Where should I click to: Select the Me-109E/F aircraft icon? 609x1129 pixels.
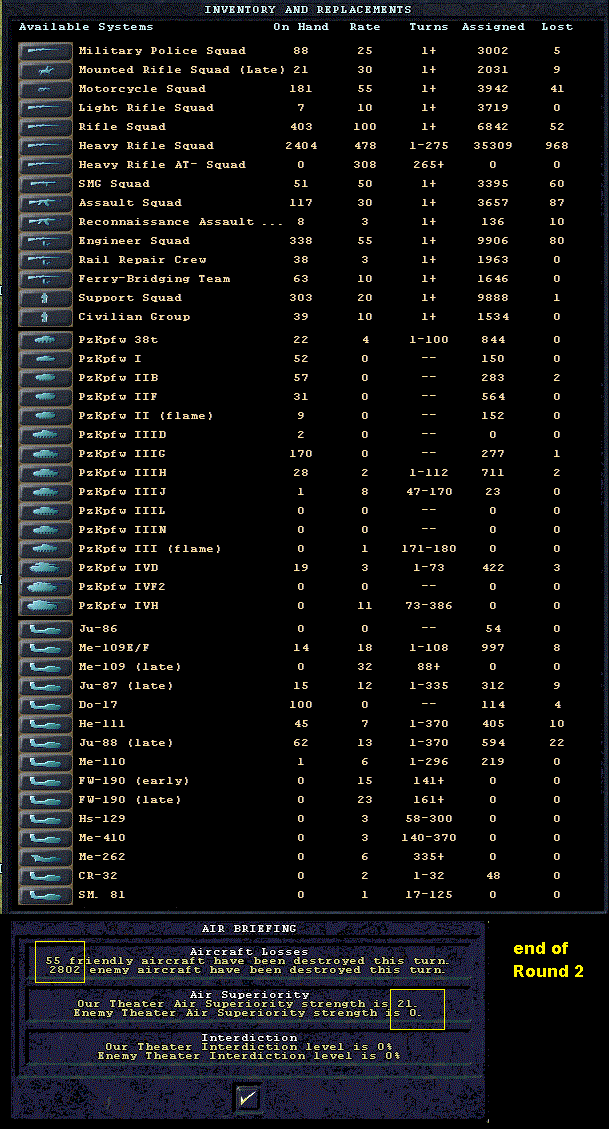tap(45, 648)
